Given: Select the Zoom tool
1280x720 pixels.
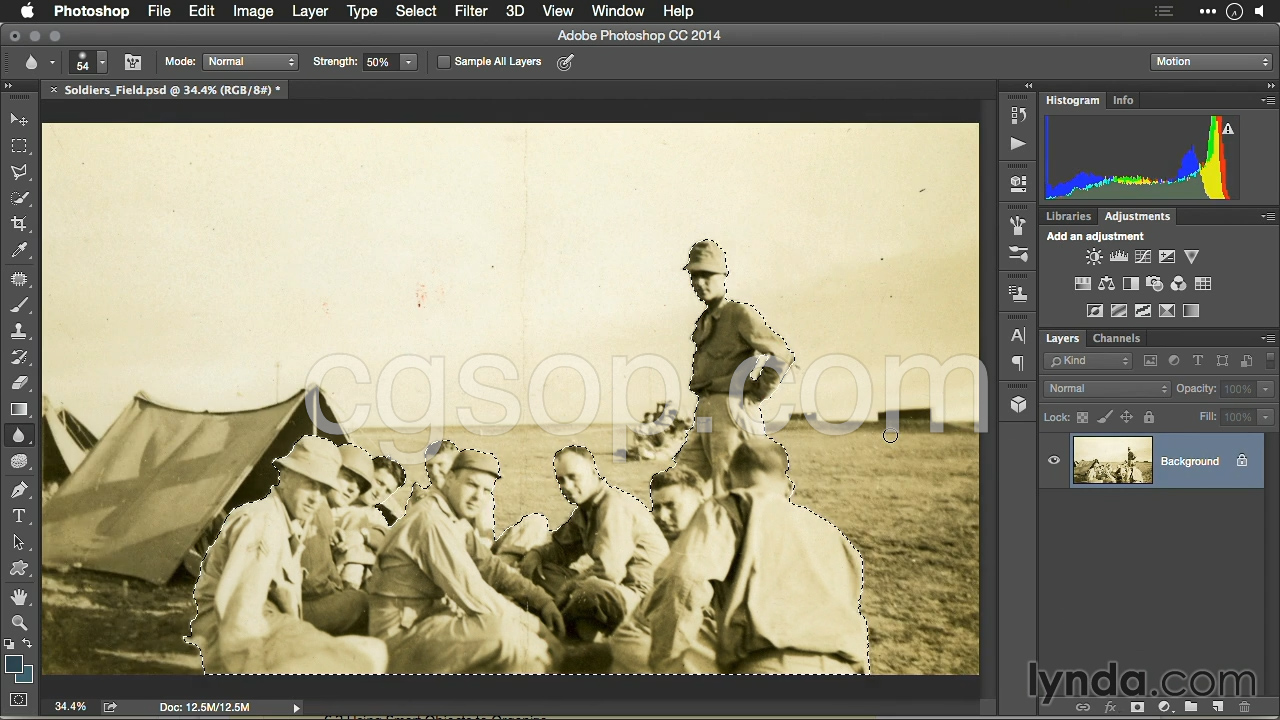Looking at the screenshot, I should click(19, 622).
